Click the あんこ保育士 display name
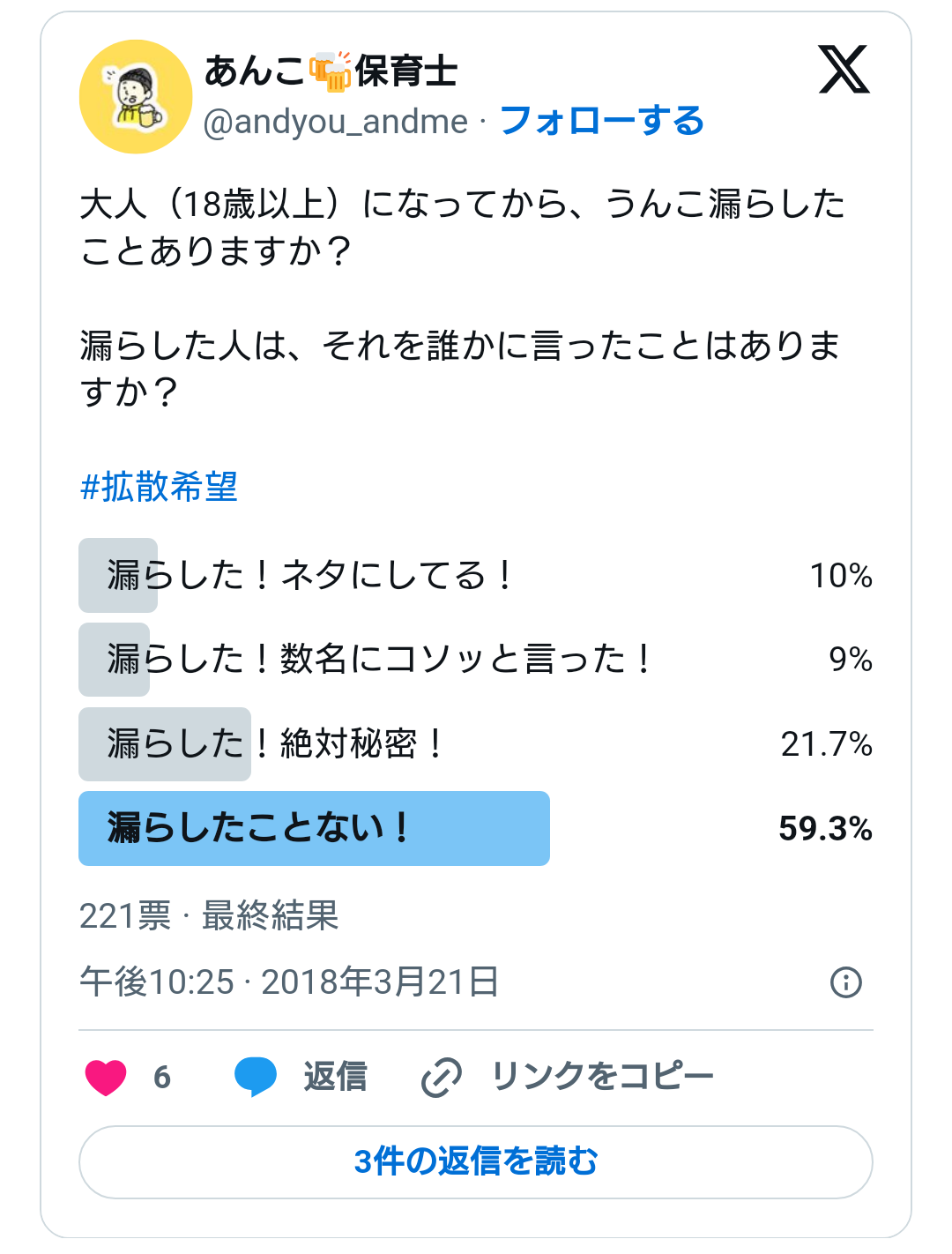 pos(331,71)
